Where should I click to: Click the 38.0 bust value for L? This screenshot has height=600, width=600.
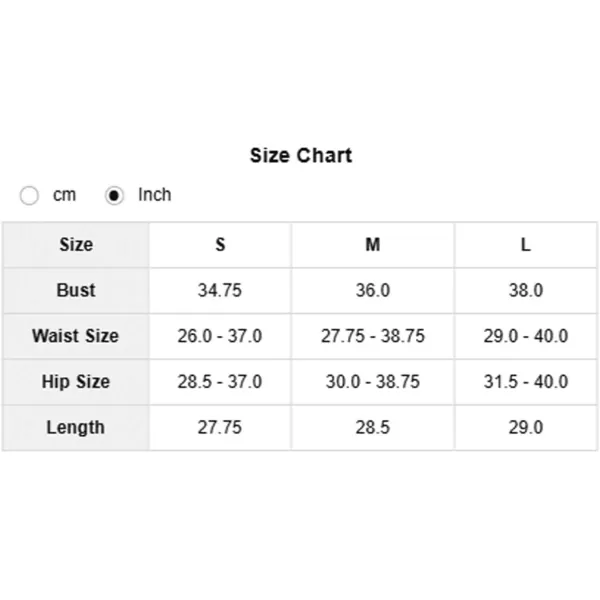pos(526,290)
